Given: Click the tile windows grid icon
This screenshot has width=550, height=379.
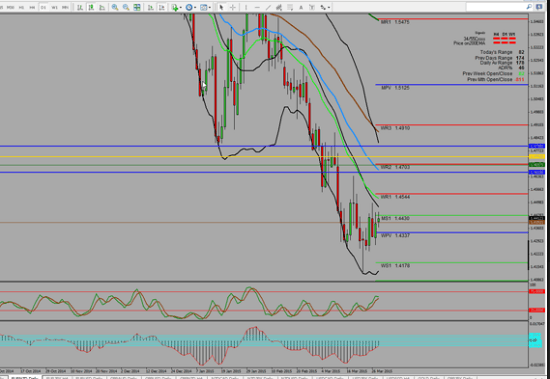Looking at the screenshot, I should pyautogui.click(x=137, y=7).
